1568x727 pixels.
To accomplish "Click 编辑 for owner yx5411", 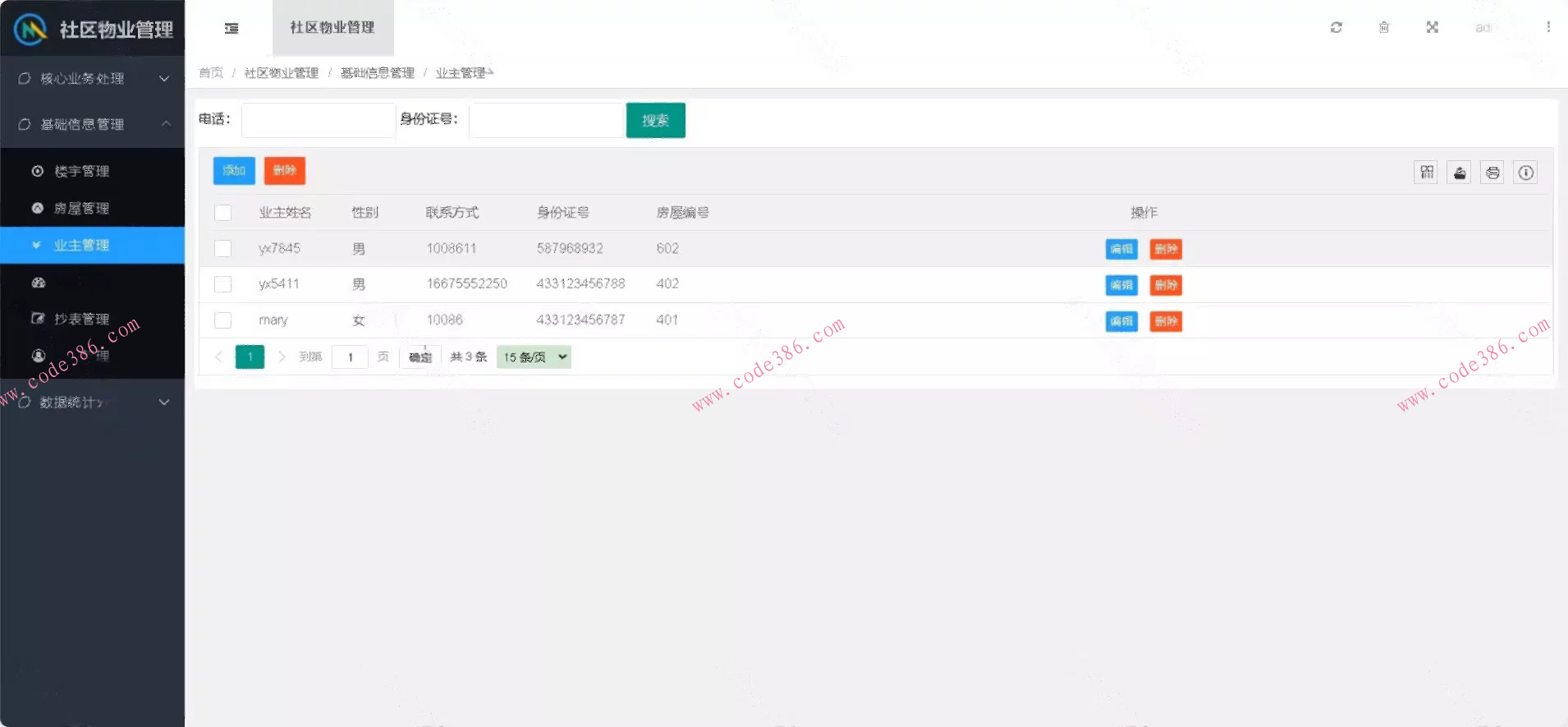I will [x=1121, y=285].
